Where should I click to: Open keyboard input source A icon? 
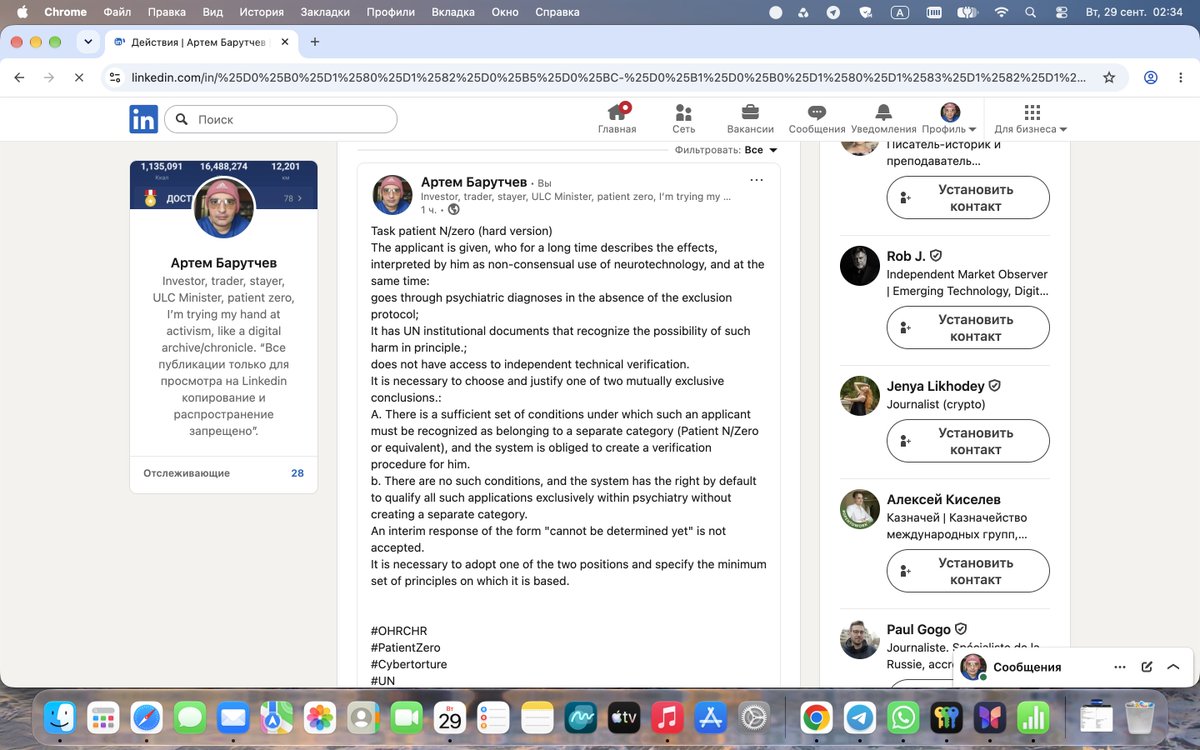point(901,12)
